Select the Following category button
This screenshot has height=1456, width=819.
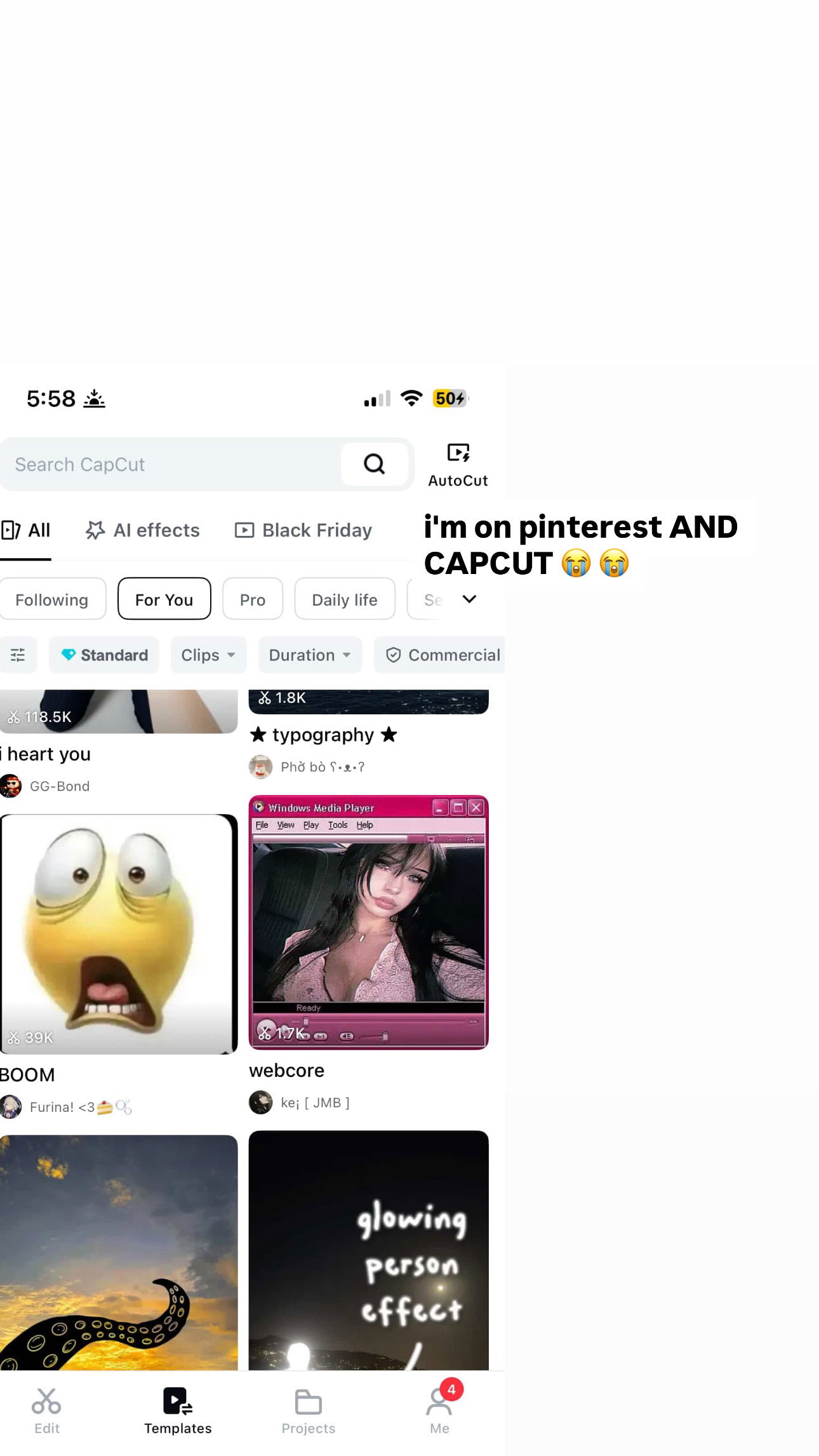point(52,599)
